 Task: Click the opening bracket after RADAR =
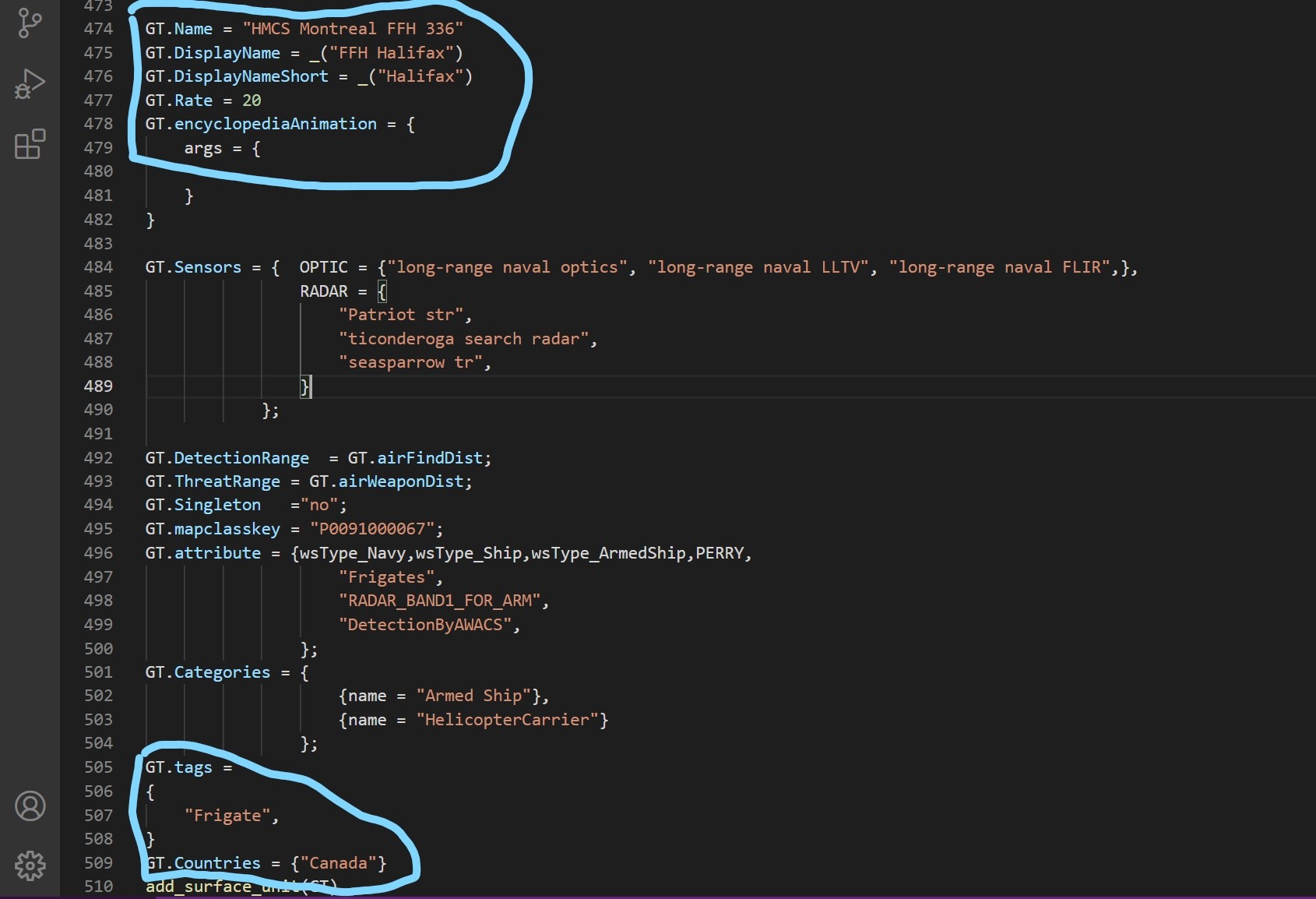point(382,291)
